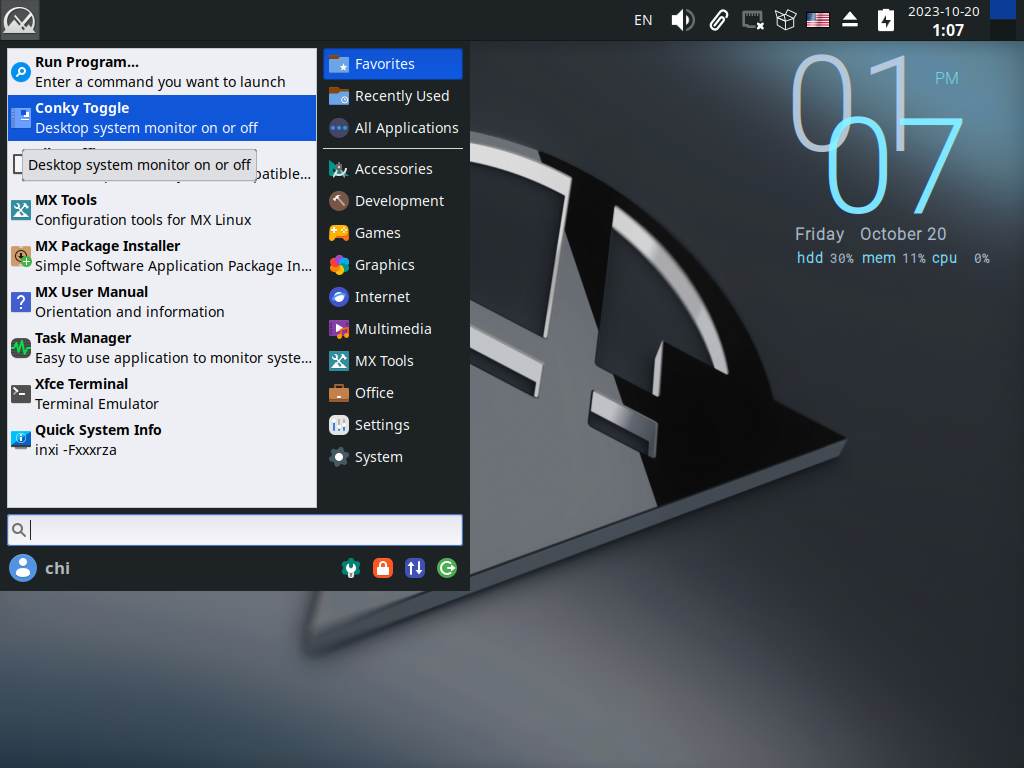
Task: Open the Internet category
Action: tap(393, 297)
